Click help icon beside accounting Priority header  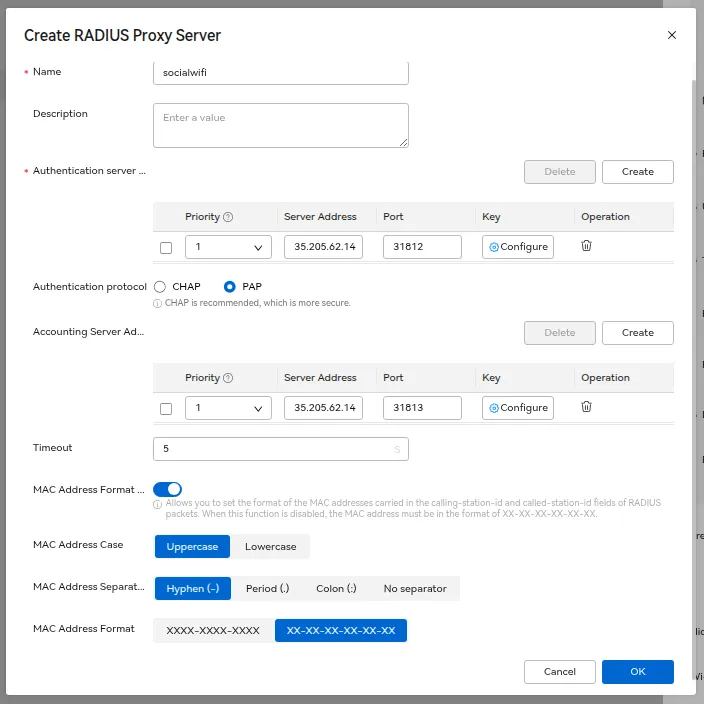coord(228,378)
